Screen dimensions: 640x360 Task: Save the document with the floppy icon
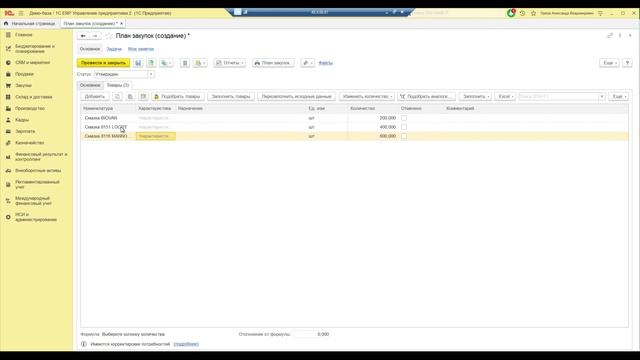pos(138,63)
